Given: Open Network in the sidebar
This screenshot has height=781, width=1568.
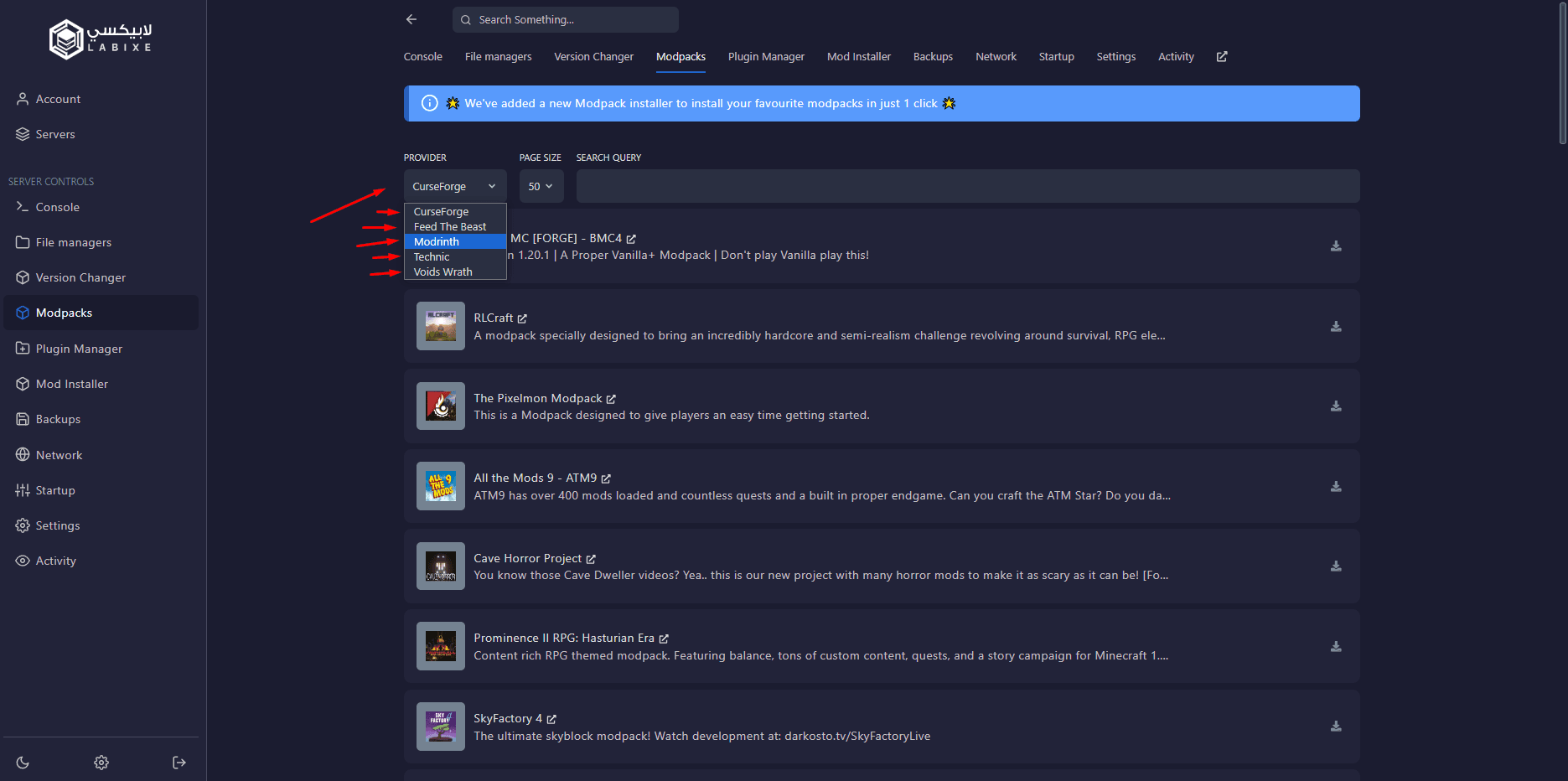Looking at the screenshot, I should (101, 455).
